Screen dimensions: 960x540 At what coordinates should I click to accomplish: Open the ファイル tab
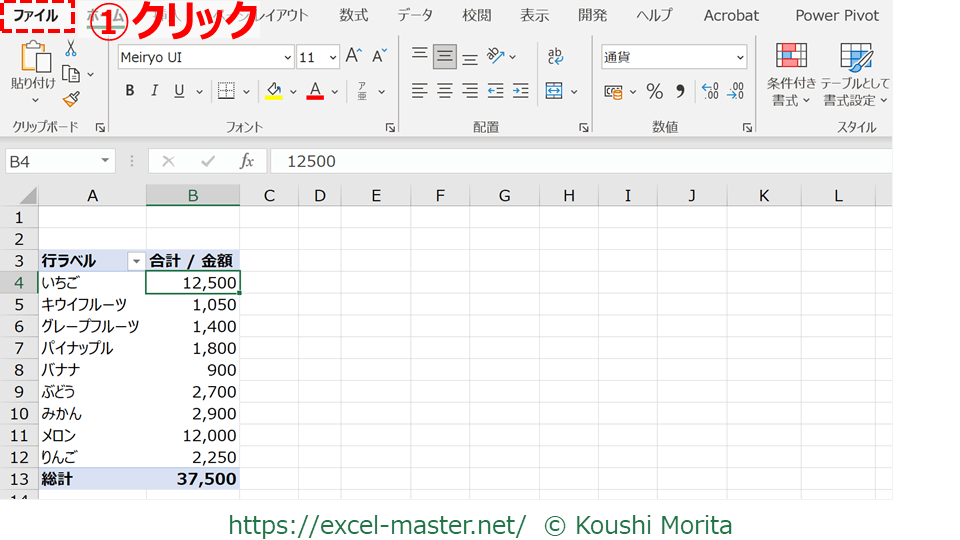(x=35, y=15)
